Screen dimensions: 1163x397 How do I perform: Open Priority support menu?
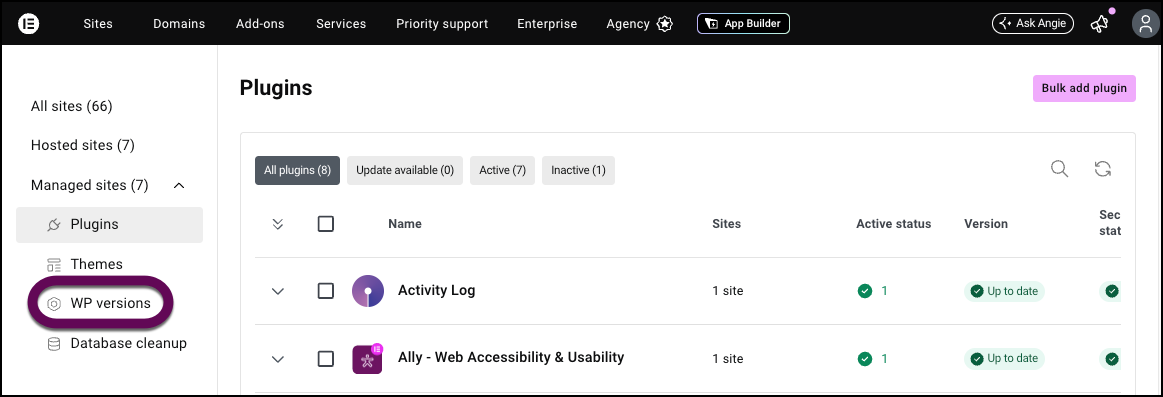(x=442, y=24)
